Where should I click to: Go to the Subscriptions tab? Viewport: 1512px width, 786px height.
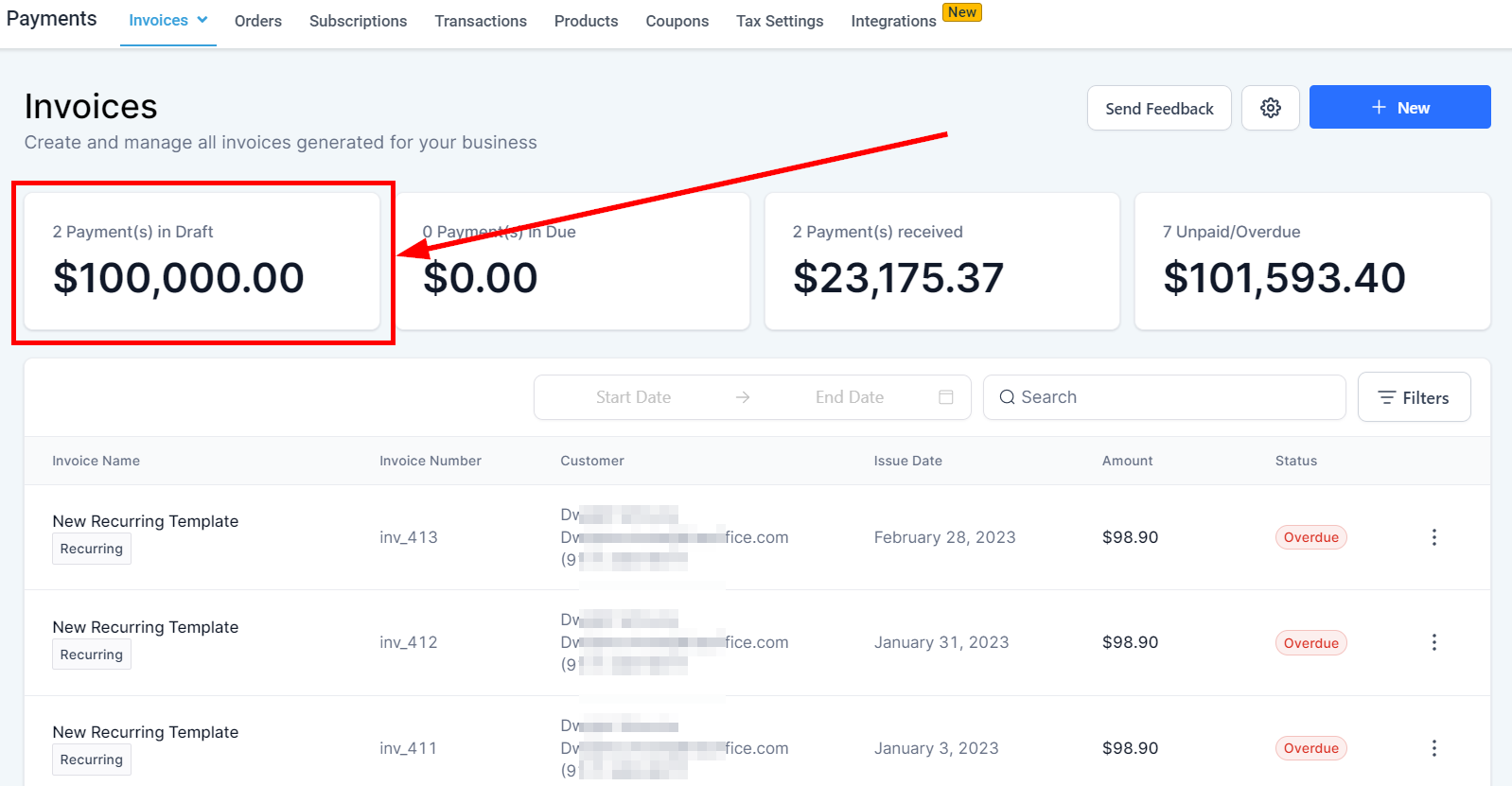358,21
